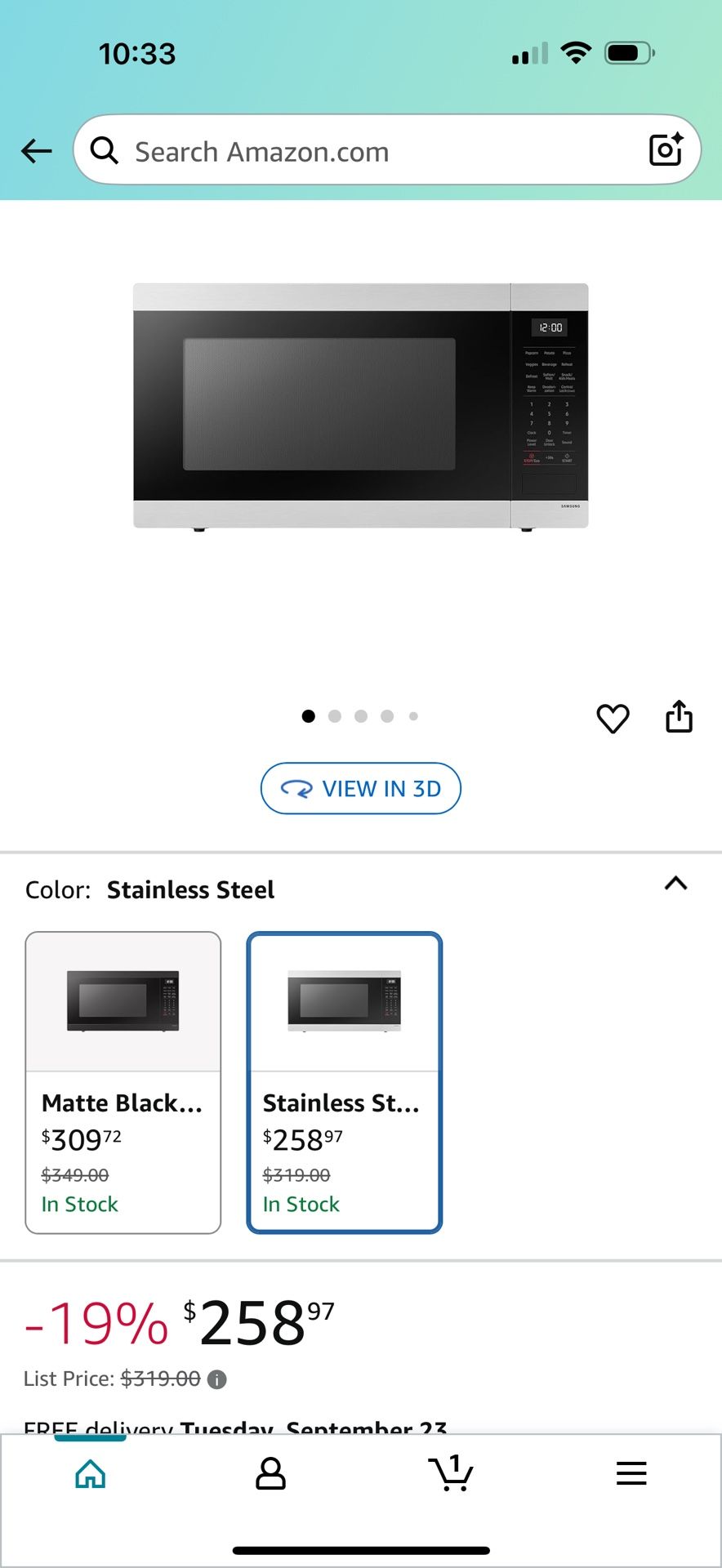Open the Home tab

tap(91, 1473)
